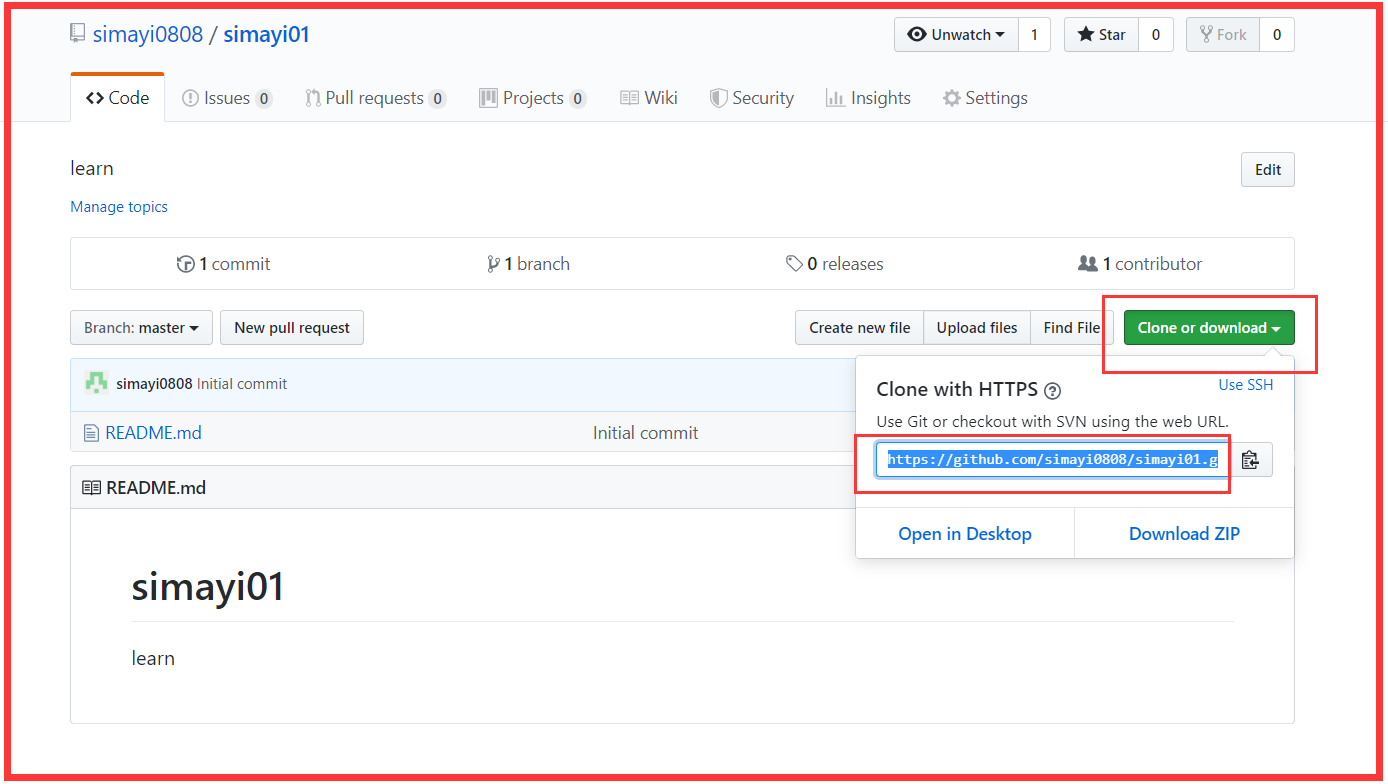The width and height of the screenshot is (1388, 784).
Task: Click the fork count 0
Action: tap(1276, 35)
